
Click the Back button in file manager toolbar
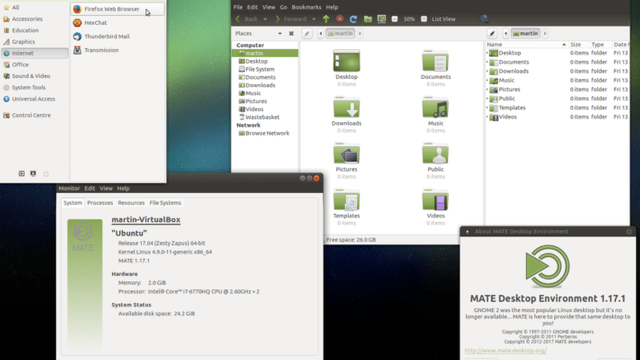pos(247,19)
